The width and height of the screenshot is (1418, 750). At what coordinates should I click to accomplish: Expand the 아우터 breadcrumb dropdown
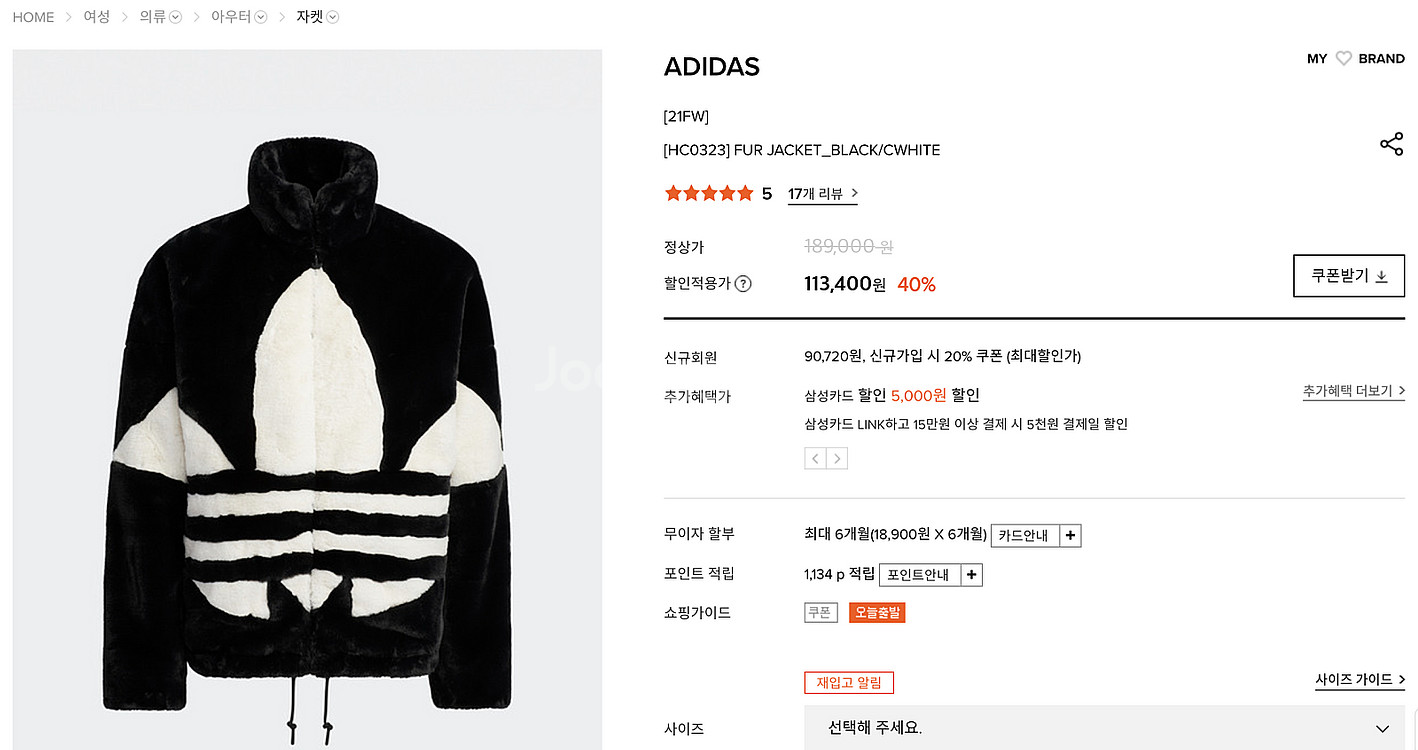pyautogui.click(x=261, y=17)
